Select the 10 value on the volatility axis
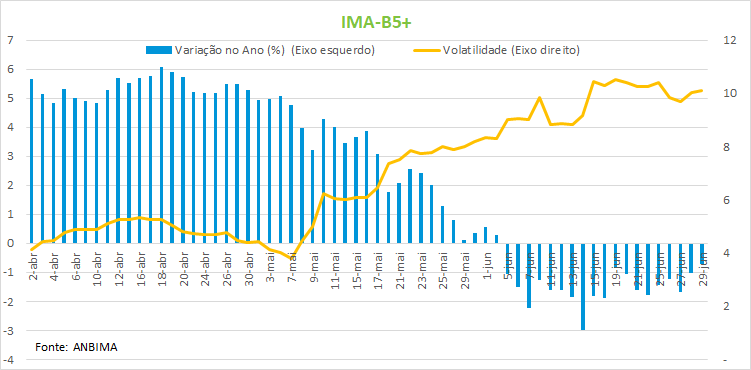Image resolution: width=751 pixels, height=370 pixels. [730, 93]
